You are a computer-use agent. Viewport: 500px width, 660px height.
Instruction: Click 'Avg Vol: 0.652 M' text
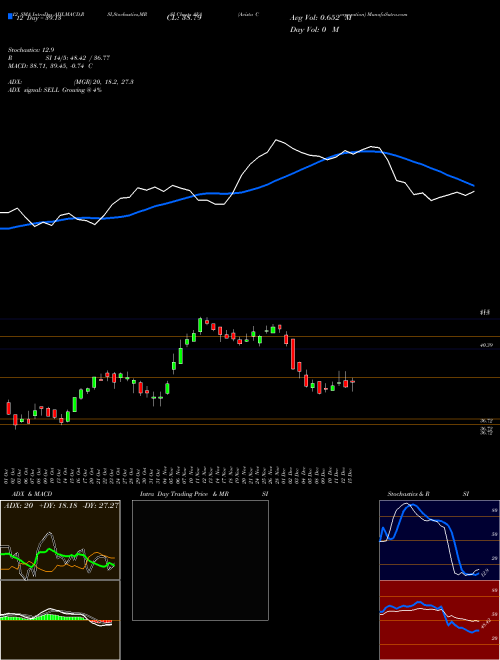[x=321, y=18]
